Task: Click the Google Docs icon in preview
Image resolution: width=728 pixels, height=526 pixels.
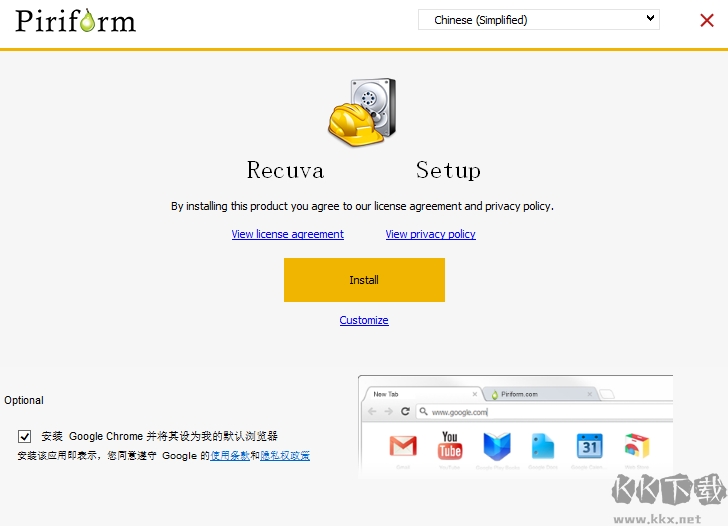Action: pos(543,446)
